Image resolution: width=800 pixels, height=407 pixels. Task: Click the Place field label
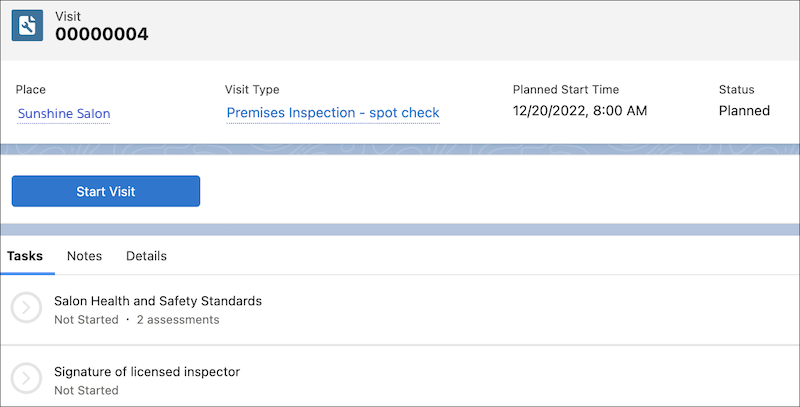(31, 90)
